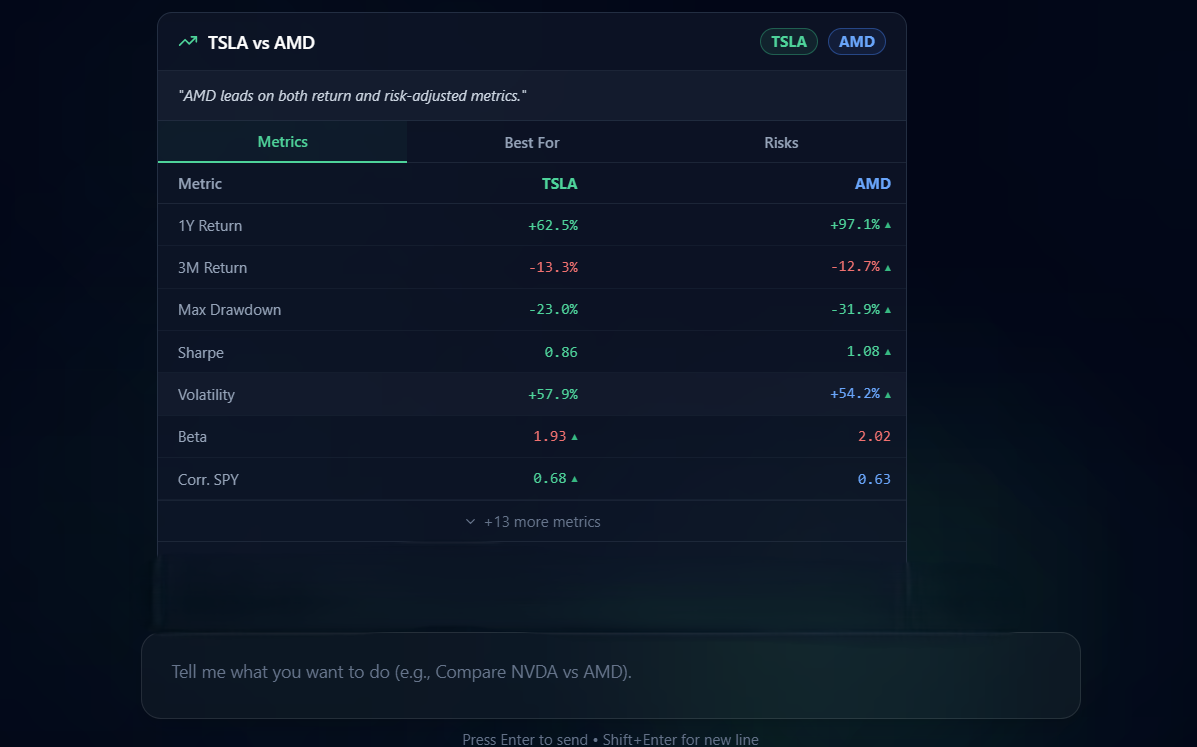Click the Sharpe row label
This screenshot has width=1197, height=747.
[201, 353]
